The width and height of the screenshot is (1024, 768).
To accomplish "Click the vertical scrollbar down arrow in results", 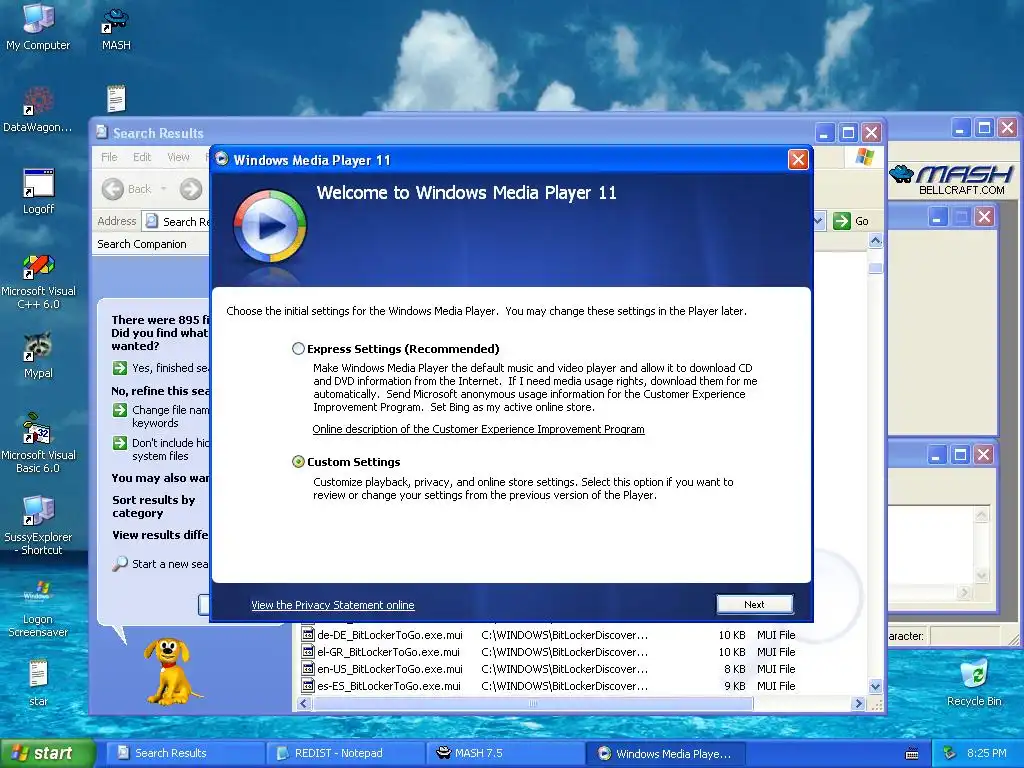I will tap(876, 686).
